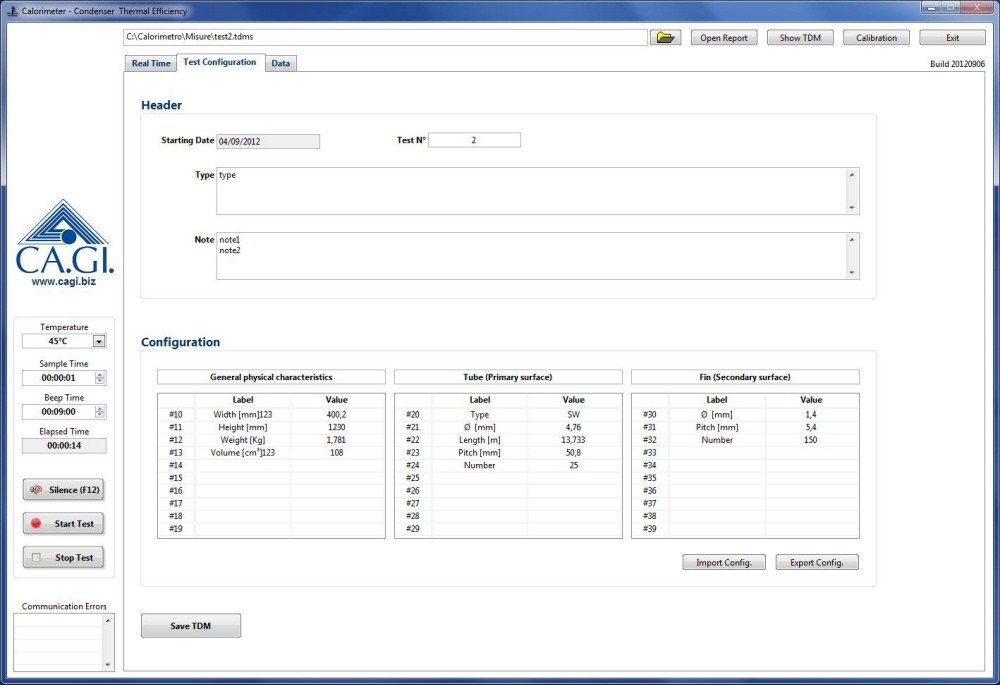1000x685 pixels.
Task: Select the Length [m] label cell
Action: pos(480,440)
